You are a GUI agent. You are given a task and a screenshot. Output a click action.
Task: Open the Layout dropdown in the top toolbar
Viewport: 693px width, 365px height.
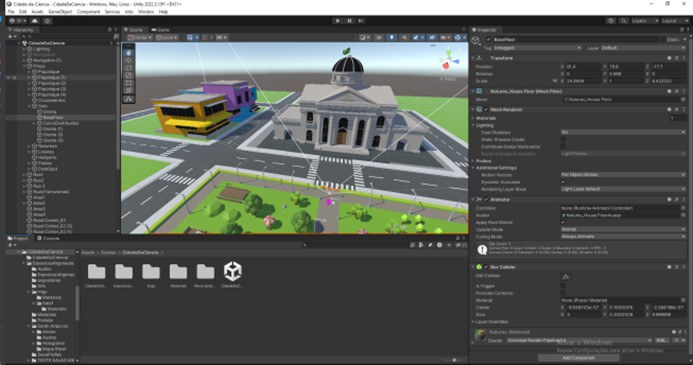[674, 21]
